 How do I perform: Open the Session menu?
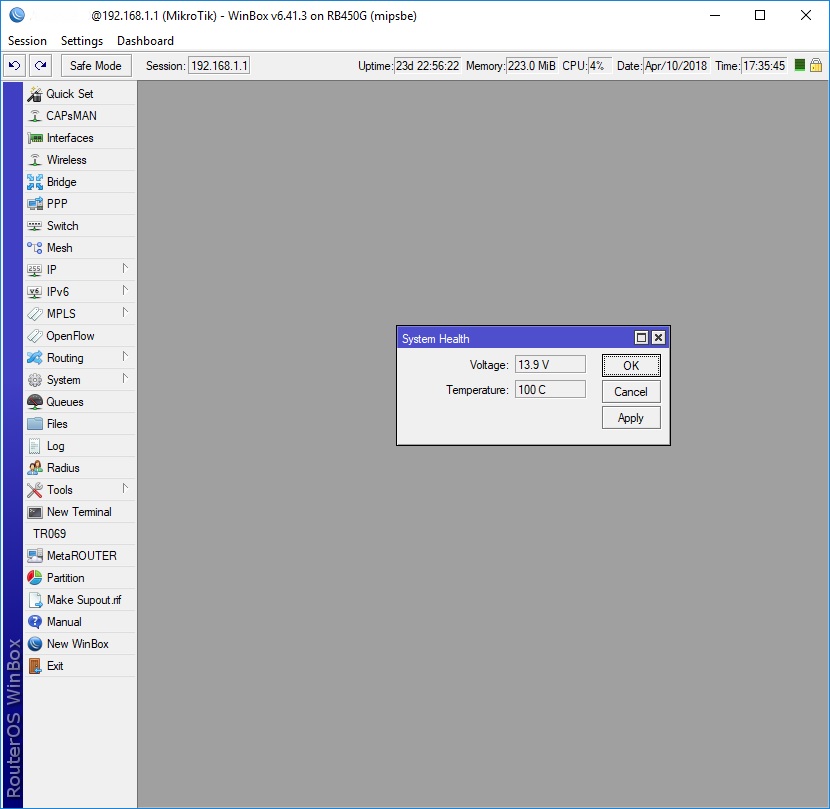28,41
